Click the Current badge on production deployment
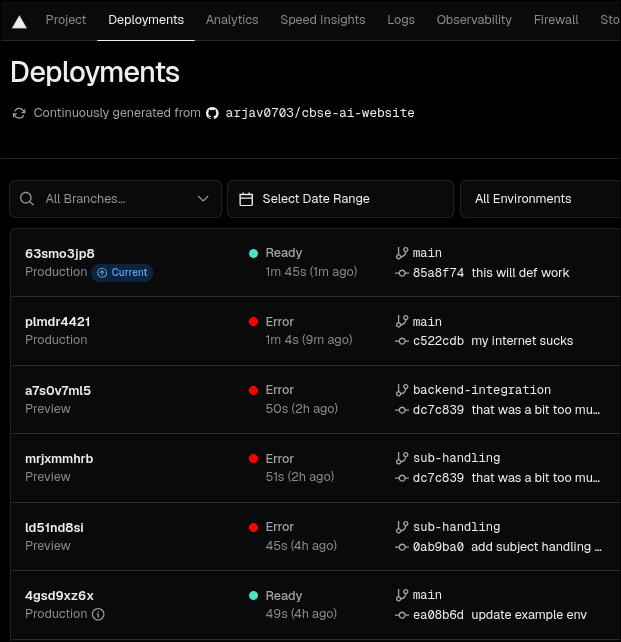 pos(122,272)
